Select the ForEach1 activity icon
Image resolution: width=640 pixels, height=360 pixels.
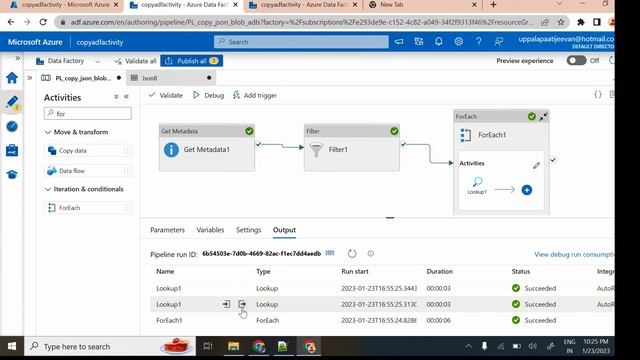click(x=465, y=135)
